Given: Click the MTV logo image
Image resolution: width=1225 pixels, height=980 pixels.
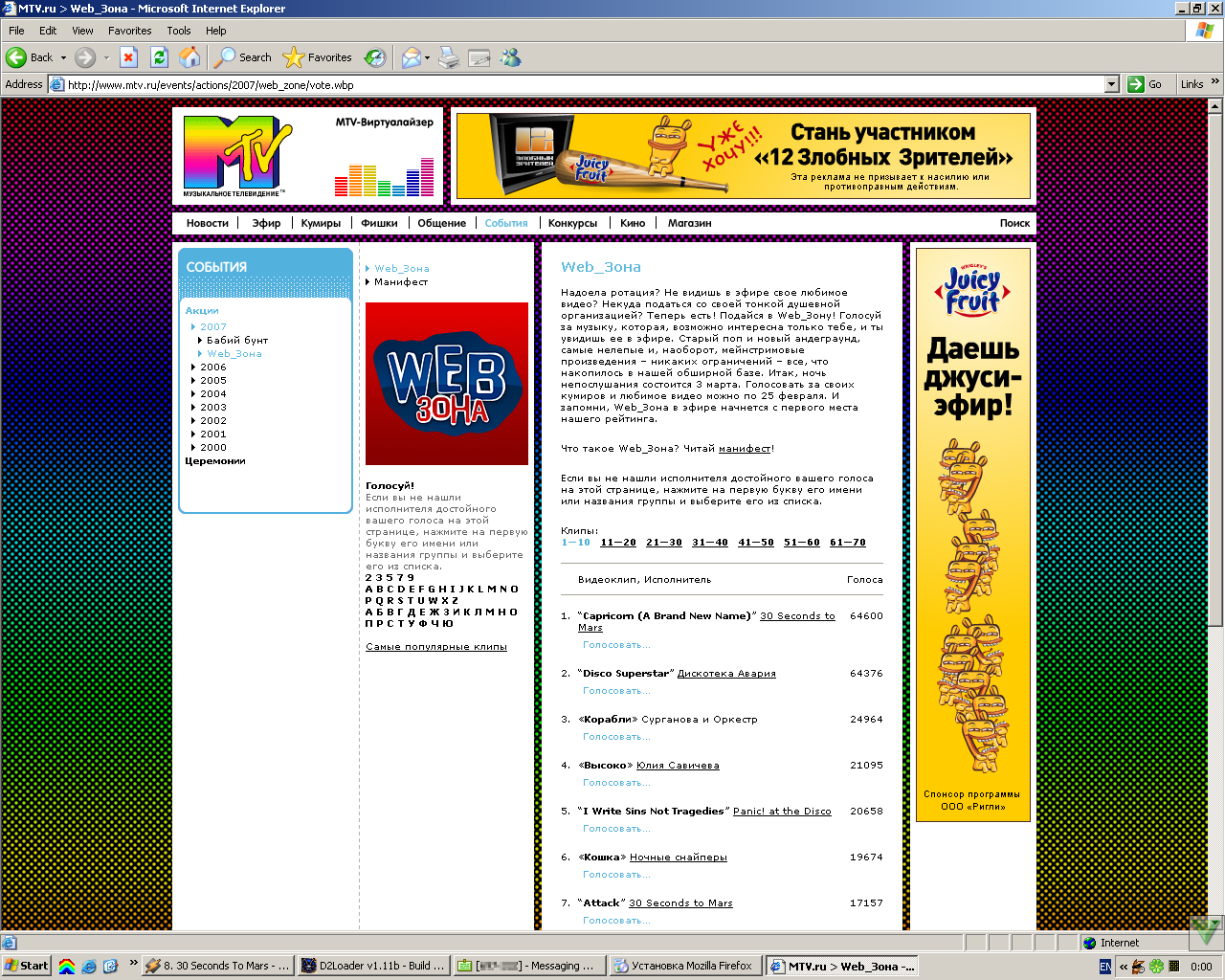Looking at the screenshot, I should [238, 155].
